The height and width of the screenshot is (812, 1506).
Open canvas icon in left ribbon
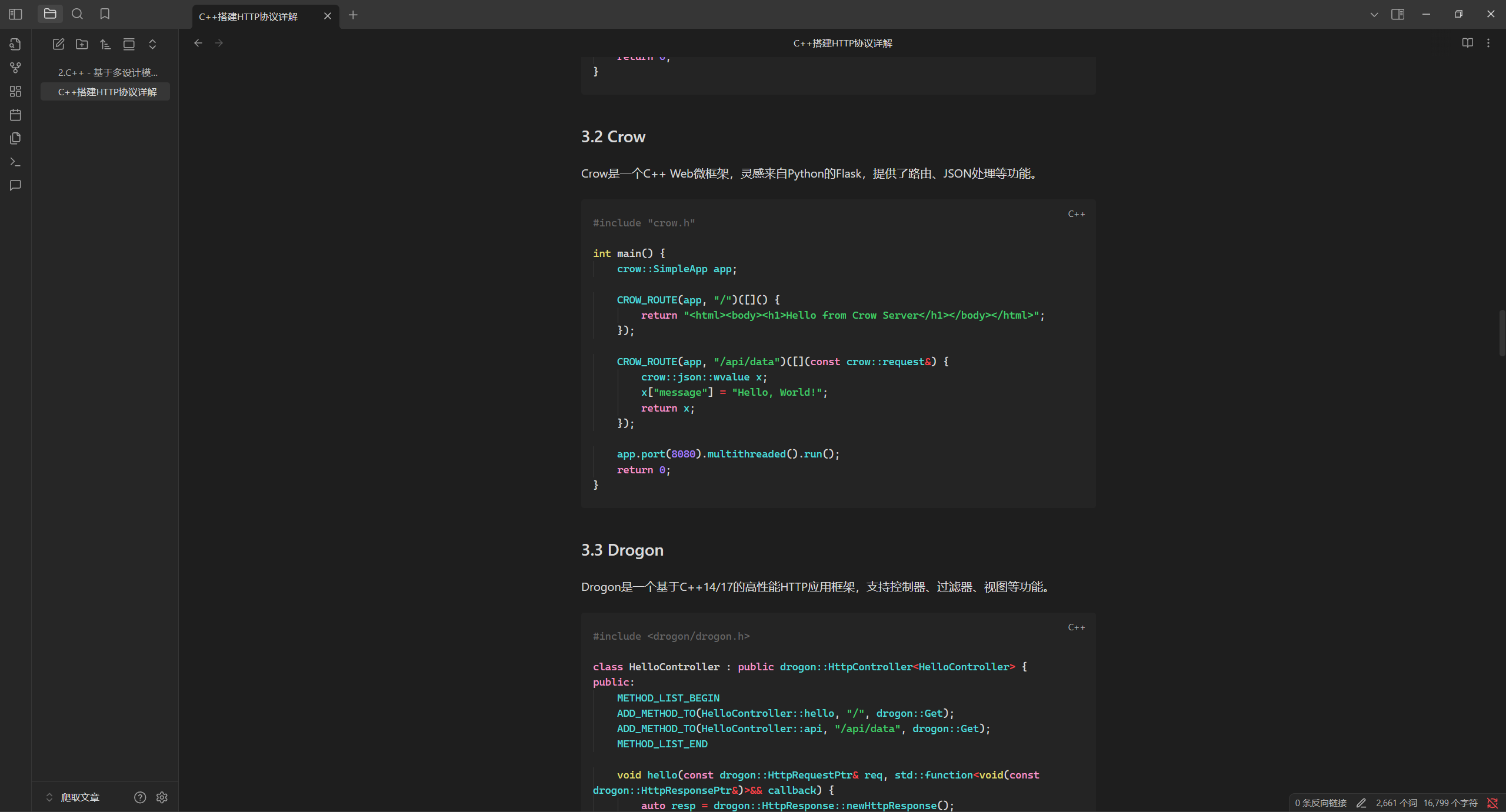point(16,91)
